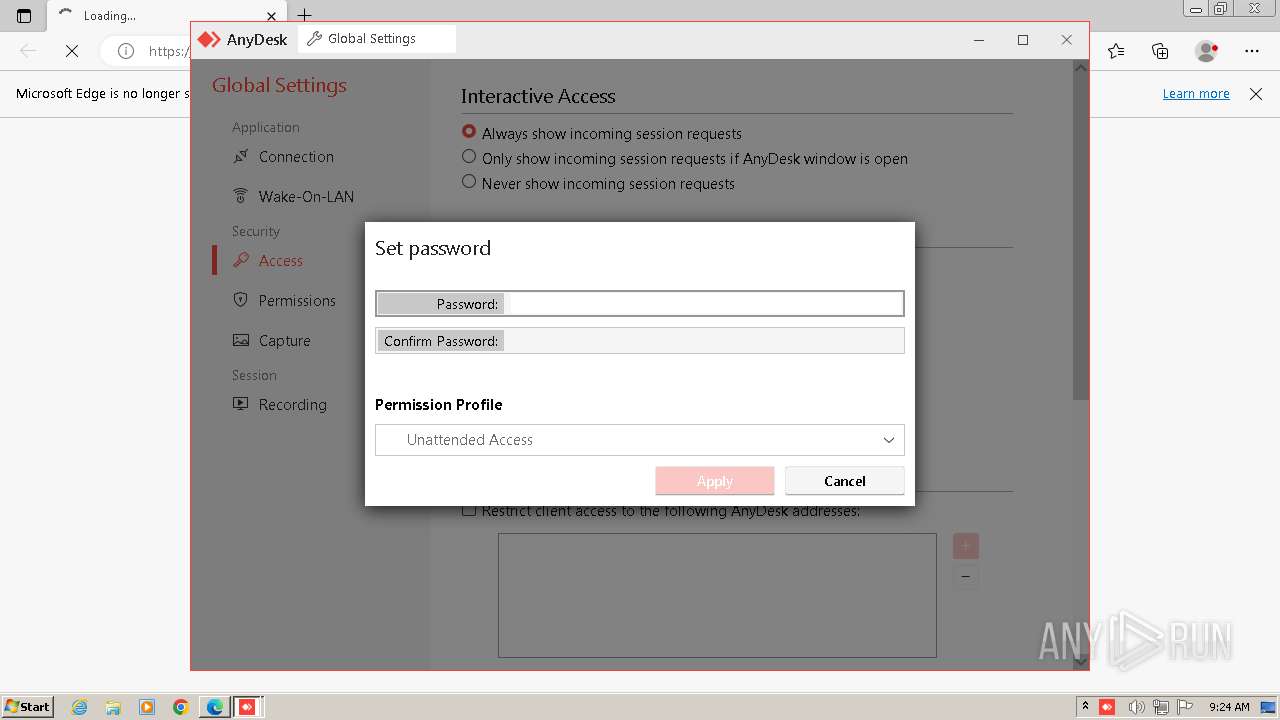Click the Permission Profile label
The image size is (1280, 720).
[x=438, y=405]
